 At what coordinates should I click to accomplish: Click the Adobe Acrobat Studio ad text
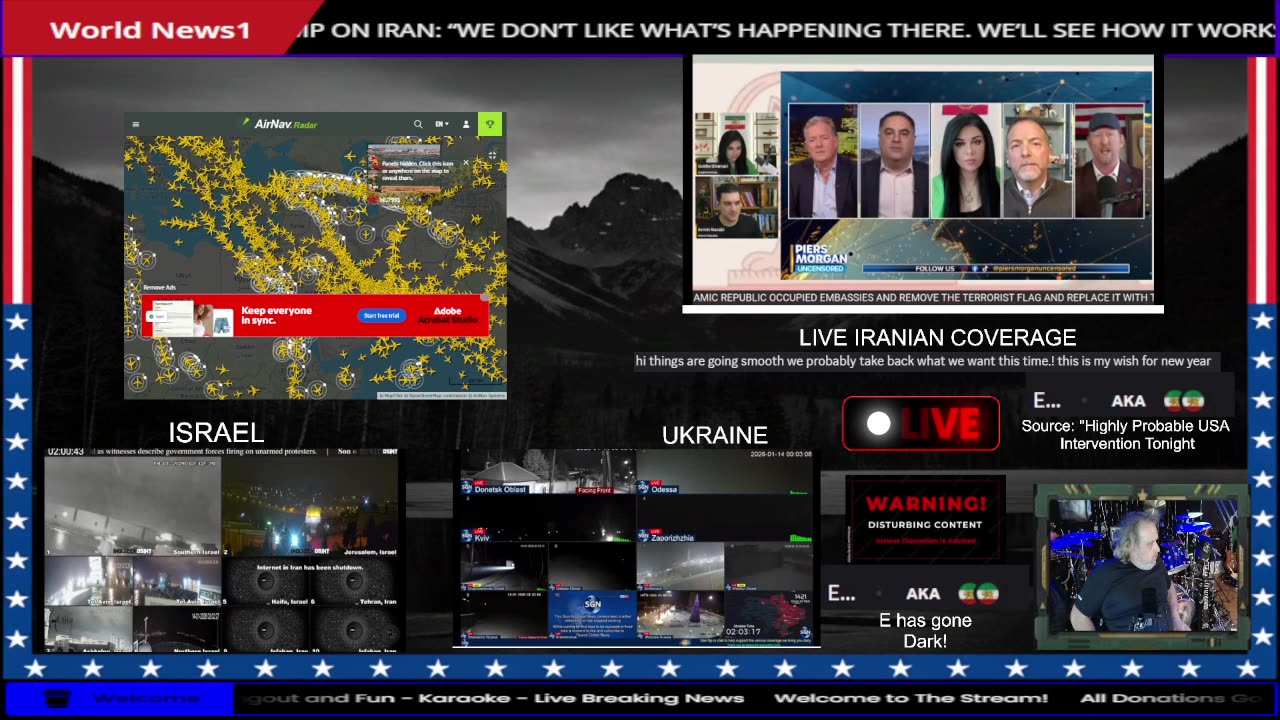[447, 315]
